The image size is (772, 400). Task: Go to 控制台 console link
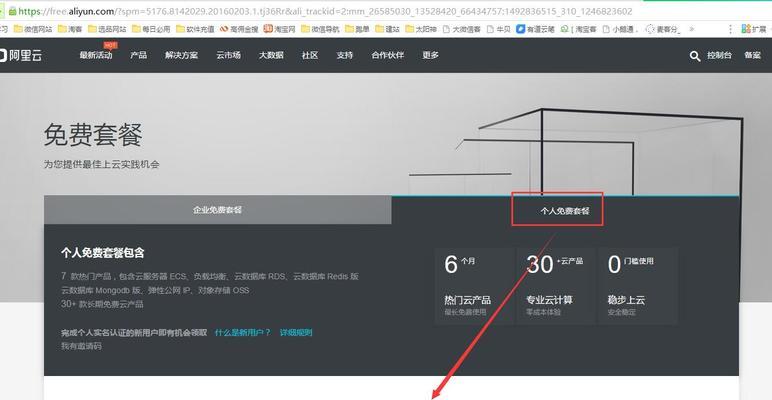719,56
